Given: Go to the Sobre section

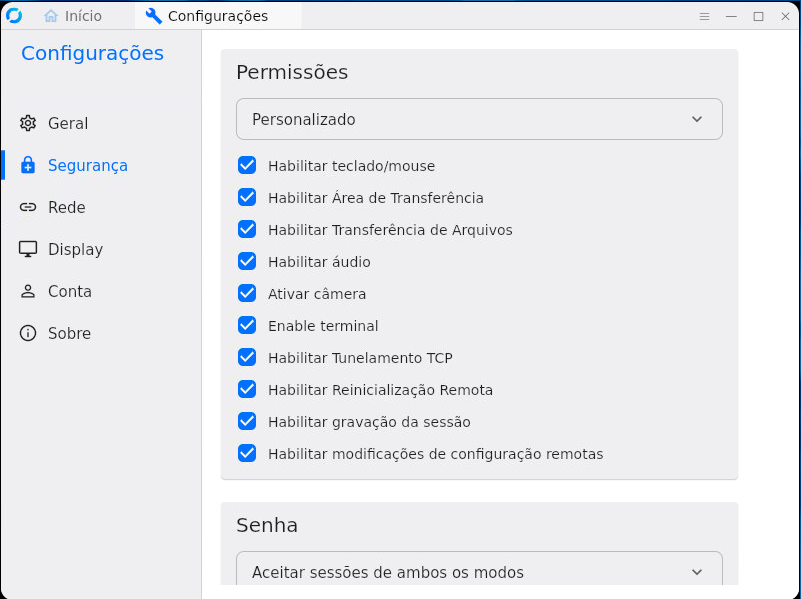Looking at the screenshot, I should click(69, 333).
